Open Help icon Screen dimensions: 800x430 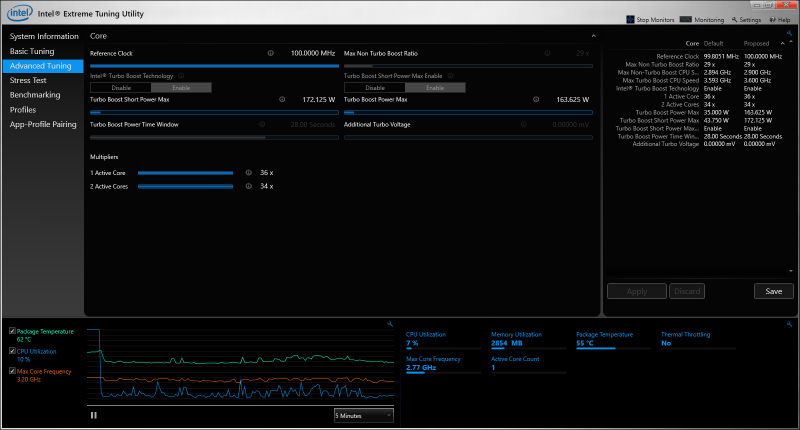click(x=772, y=20)
